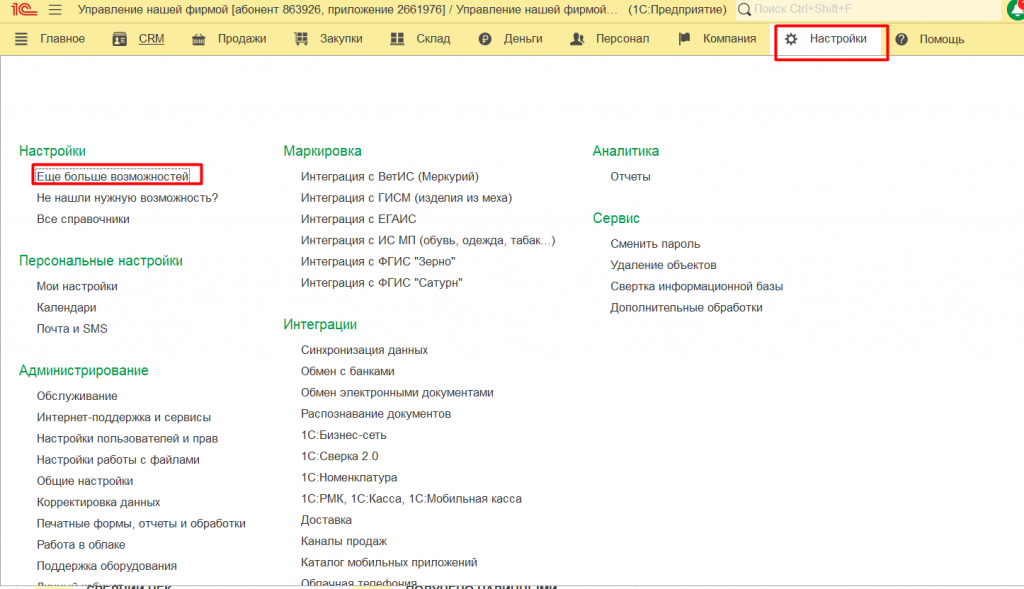Open the CRM section

click(x=152, y=39)
